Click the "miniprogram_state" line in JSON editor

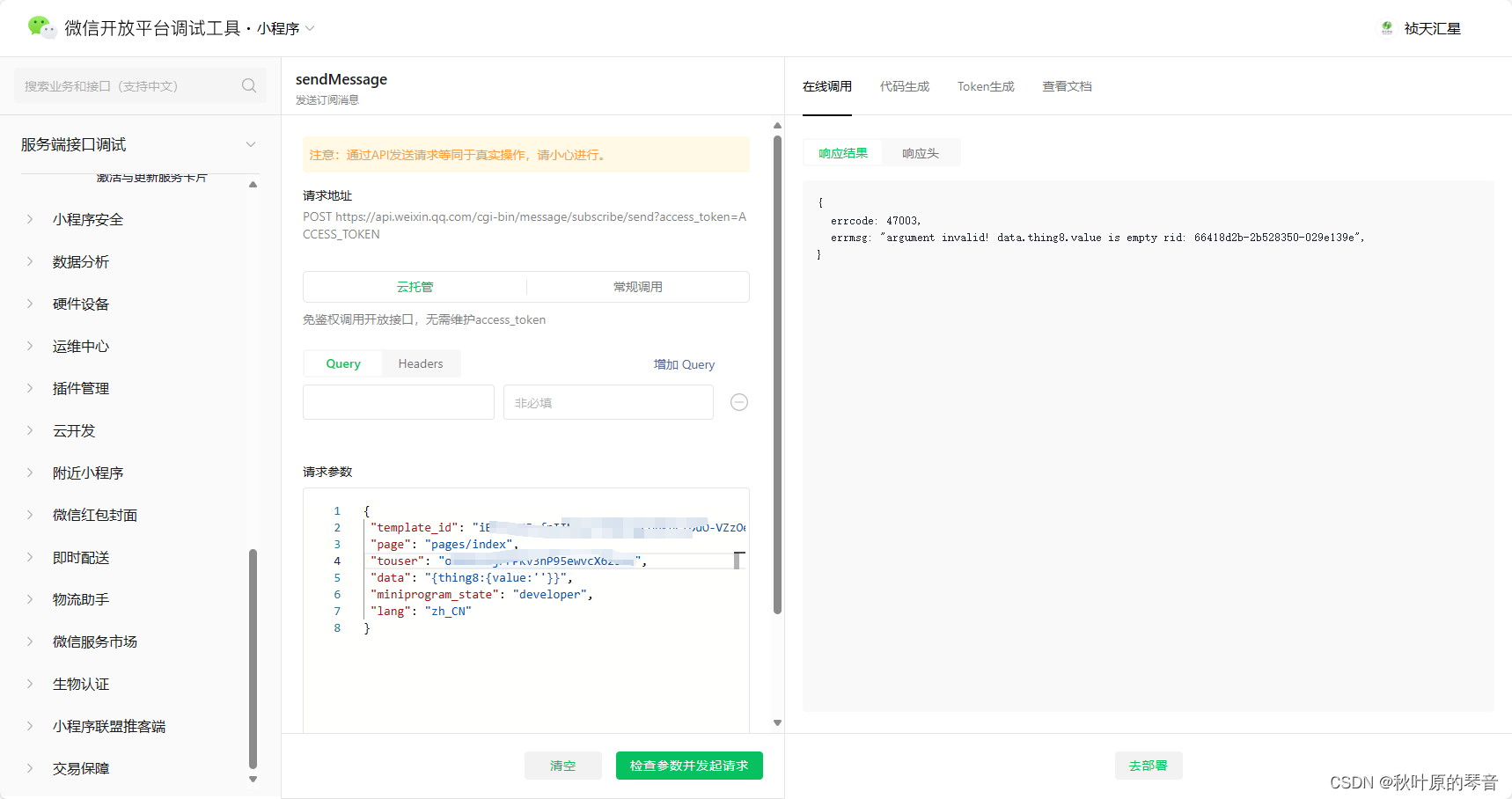click(481, 595)
